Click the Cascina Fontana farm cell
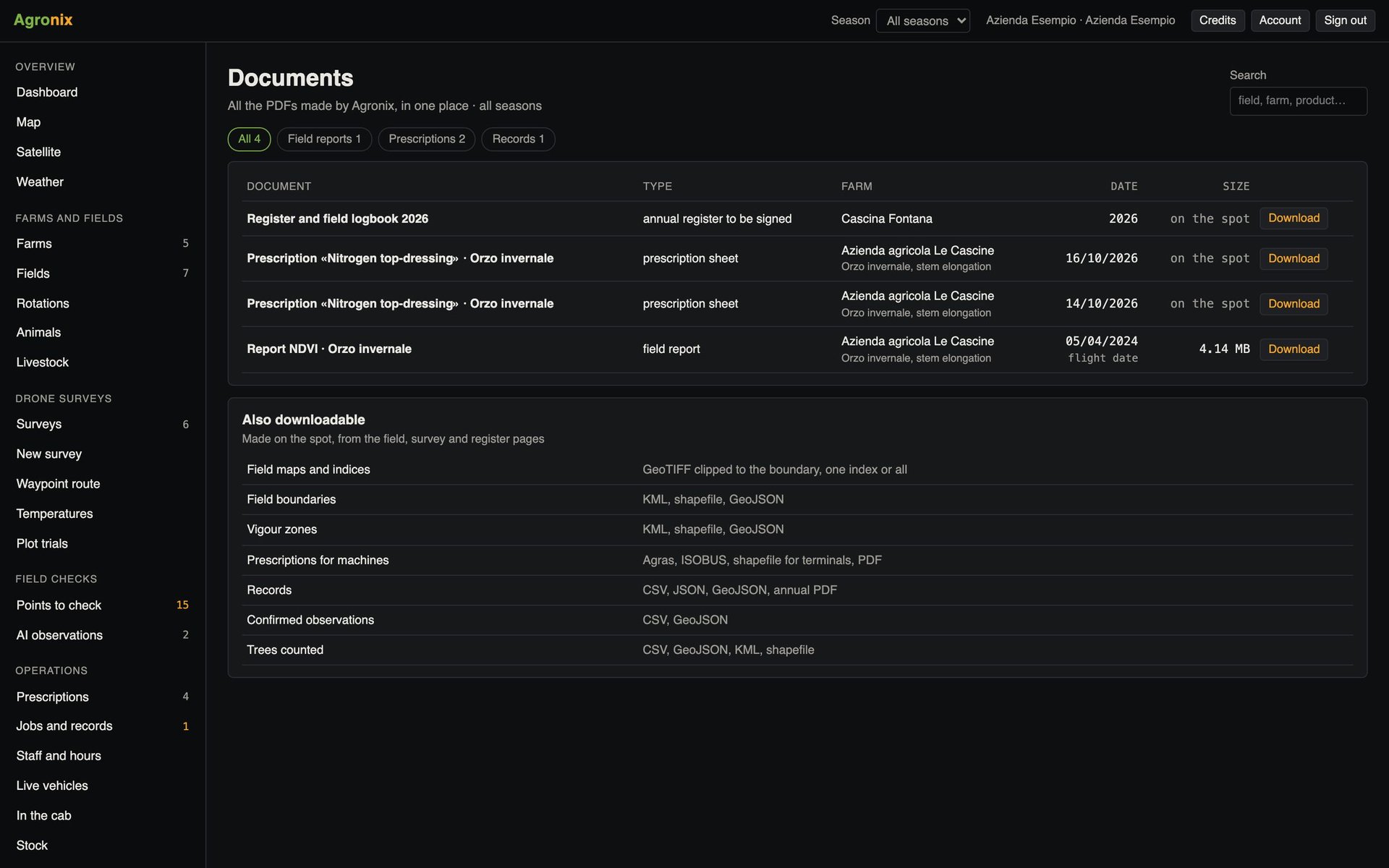1389x868 pixels. click(x=886, y=218)
